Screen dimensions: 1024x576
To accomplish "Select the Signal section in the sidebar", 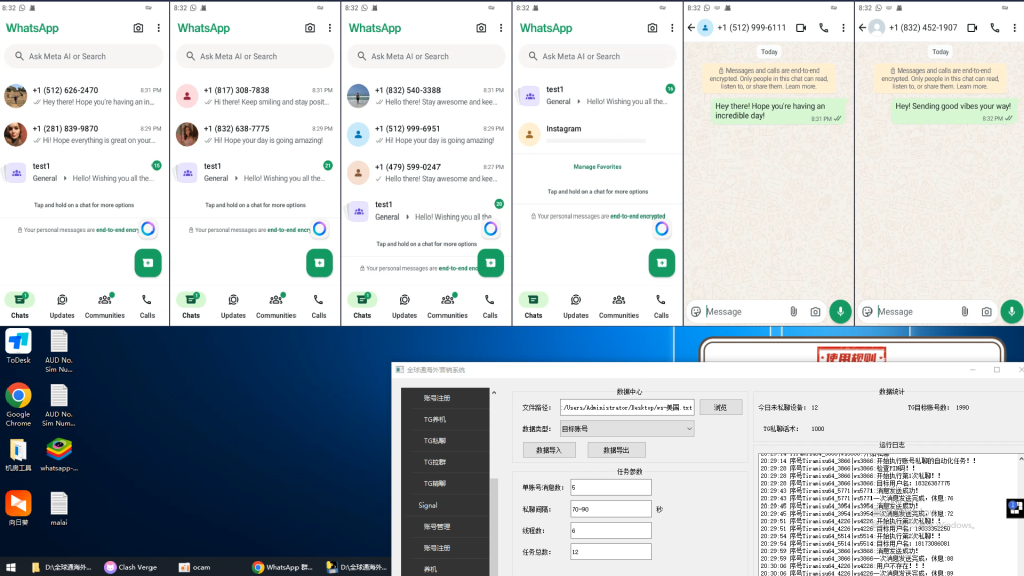I will [x=428, y=505].
